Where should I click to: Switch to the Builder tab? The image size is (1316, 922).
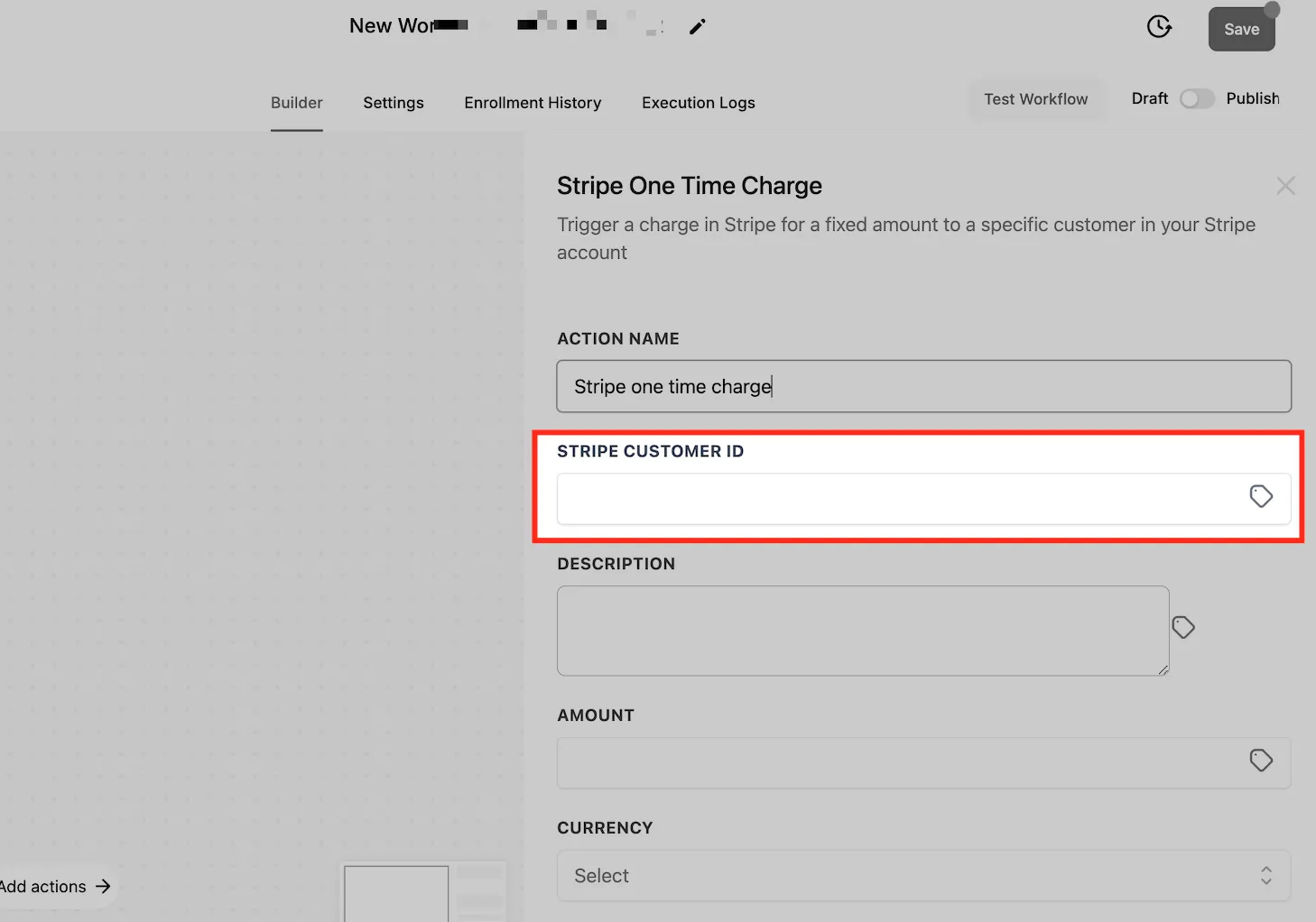click(296, 103)
